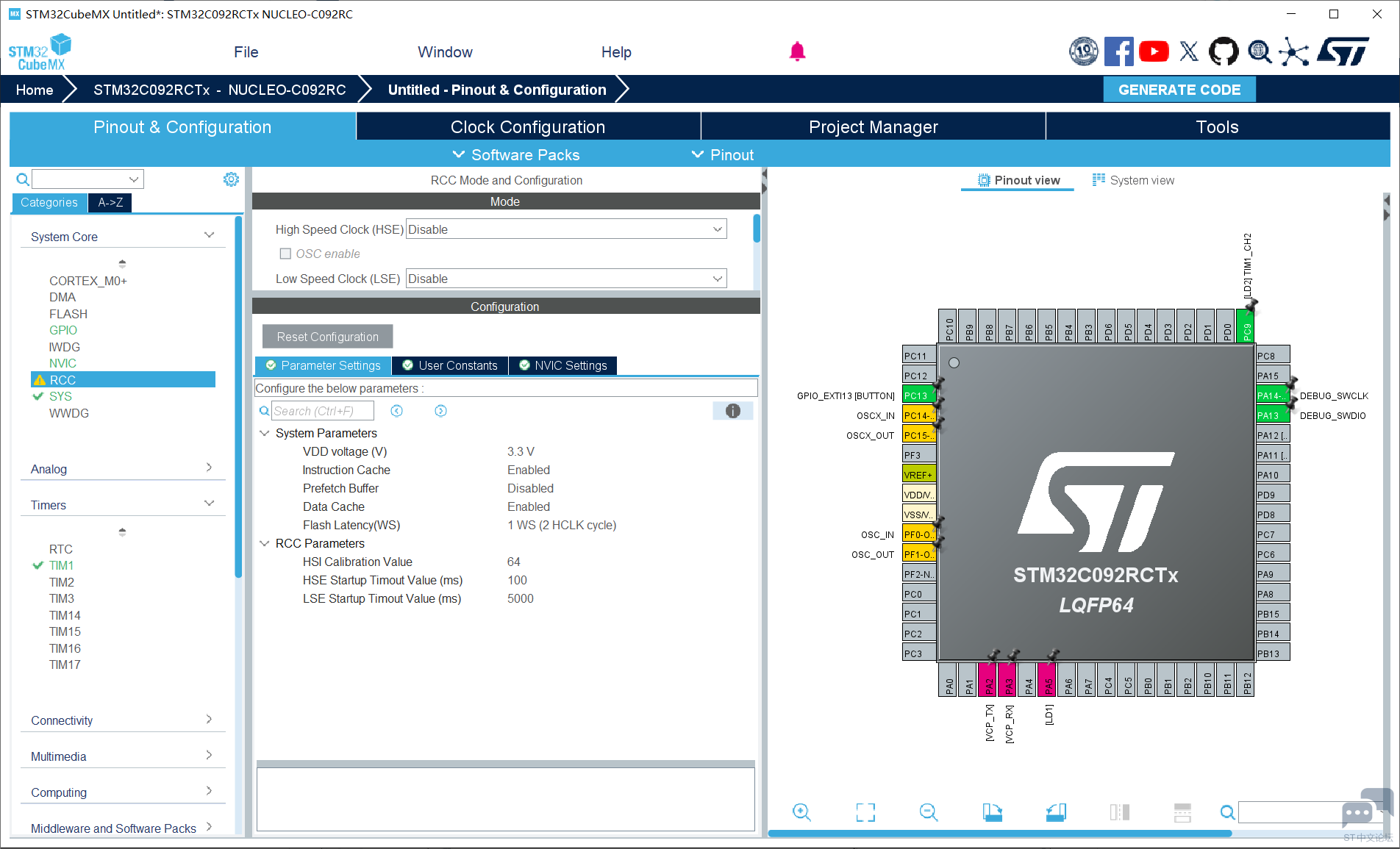Viewport: 1400px width, 849px height.
Task: Open the Software Packs menu
Action: click(516, 155)
